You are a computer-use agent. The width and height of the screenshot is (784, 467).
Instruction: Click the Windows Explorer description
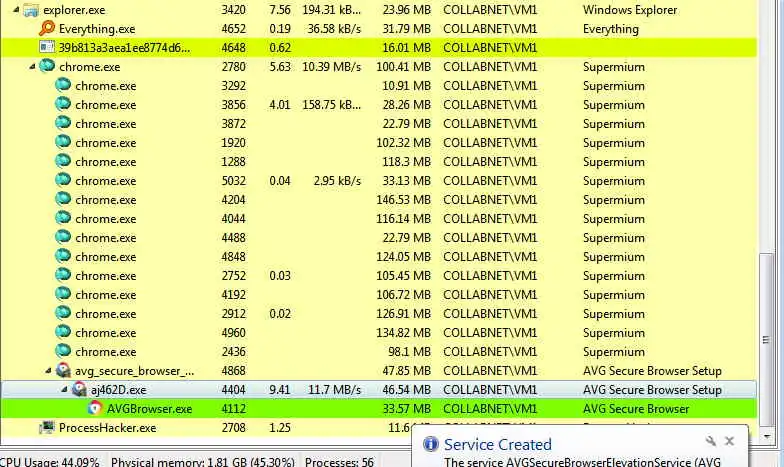tap(630, 10)
